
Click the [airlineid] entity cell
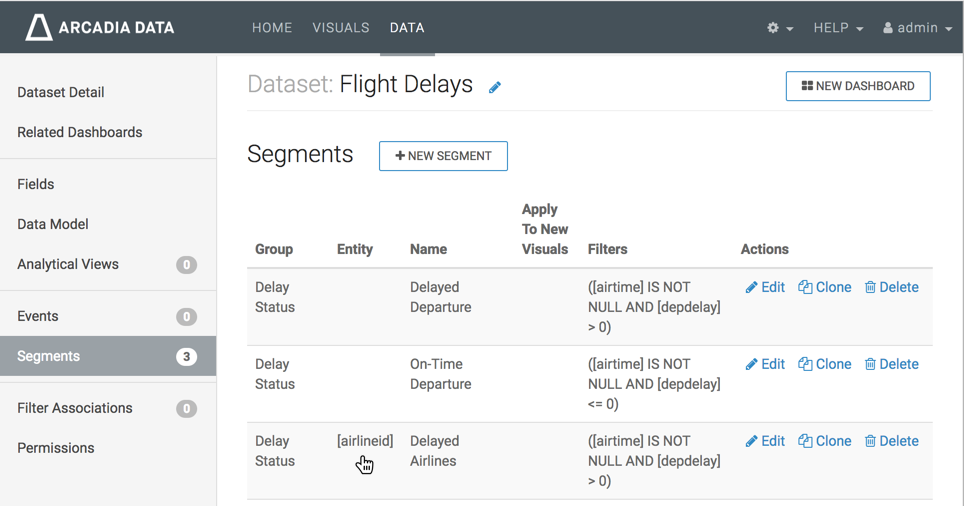click(x=365, y=441)
